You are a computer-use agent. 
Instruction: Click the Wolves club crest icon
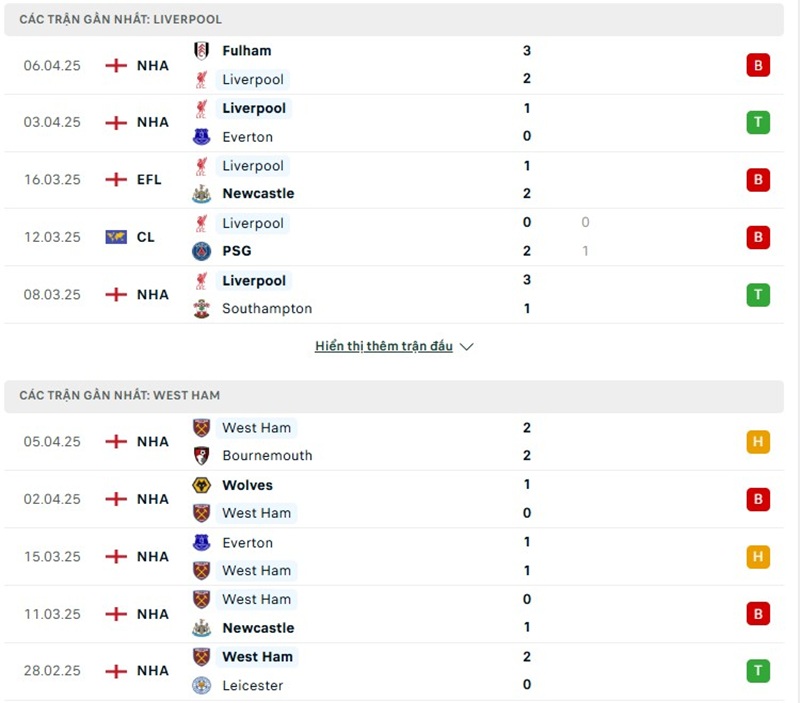(202, 485)
